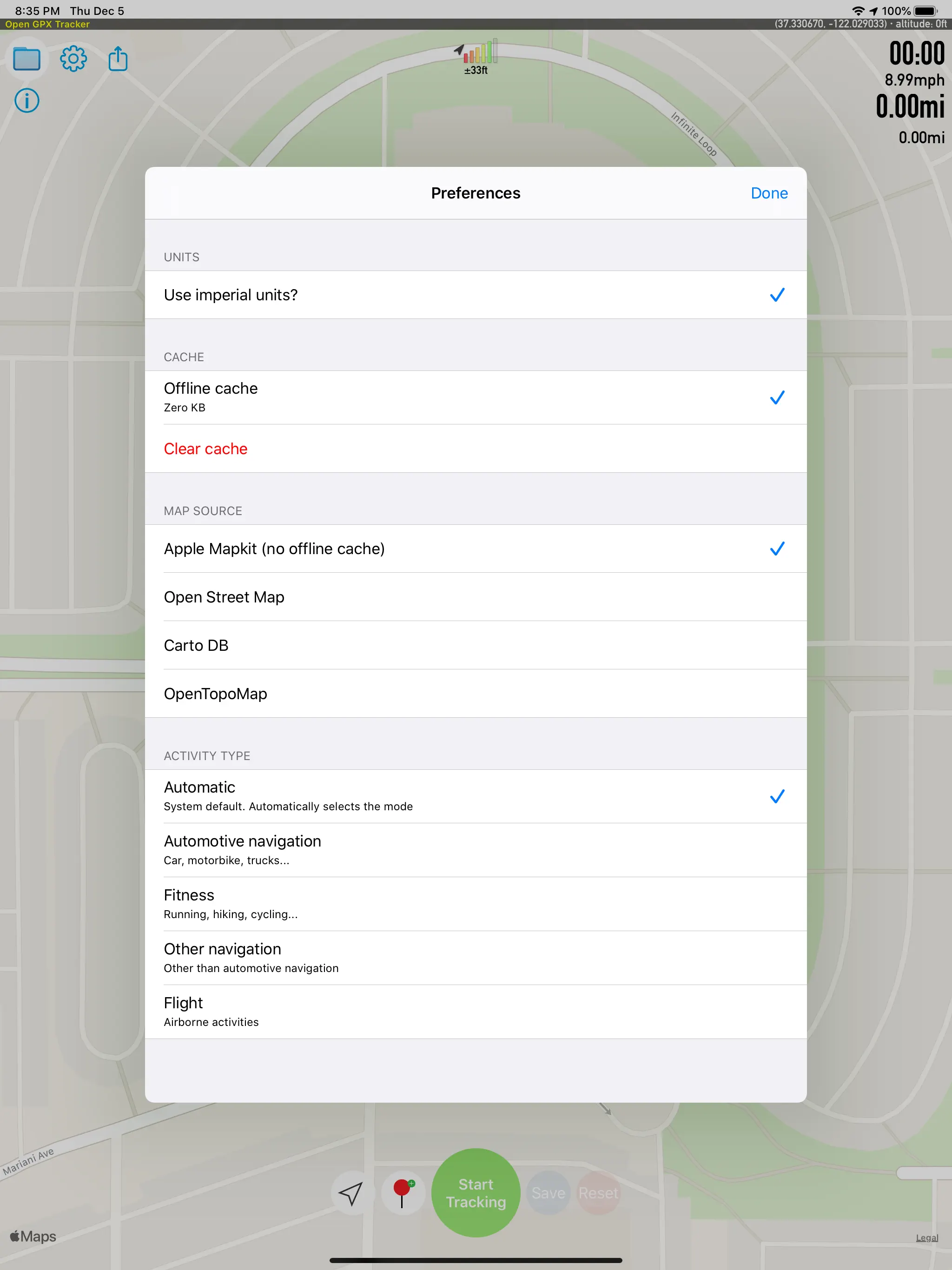The image size is (952, 1270).
Task: Select Apple Mapkit as map source
Action: [476, 549]
